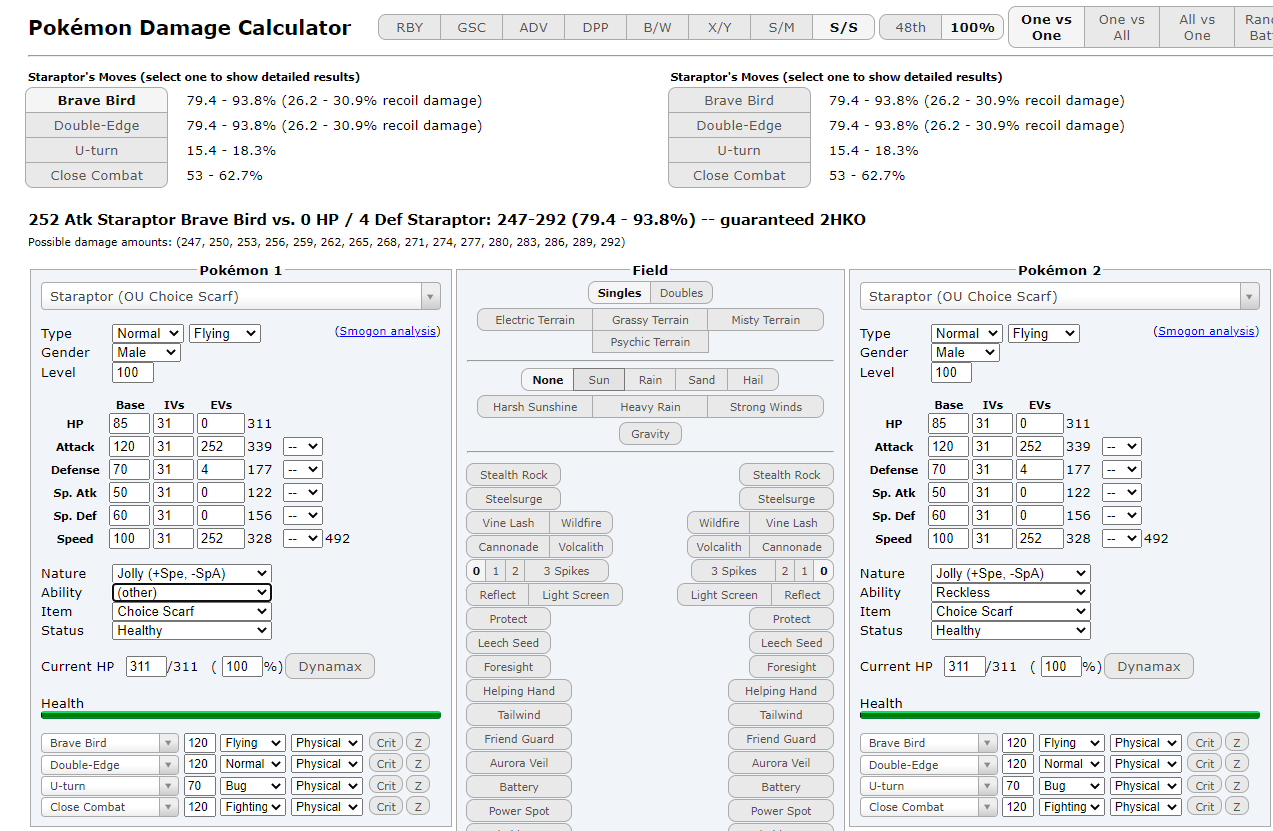
Task: Open Pokémon 2 Close Combat move selector
Action: [929, 807]
